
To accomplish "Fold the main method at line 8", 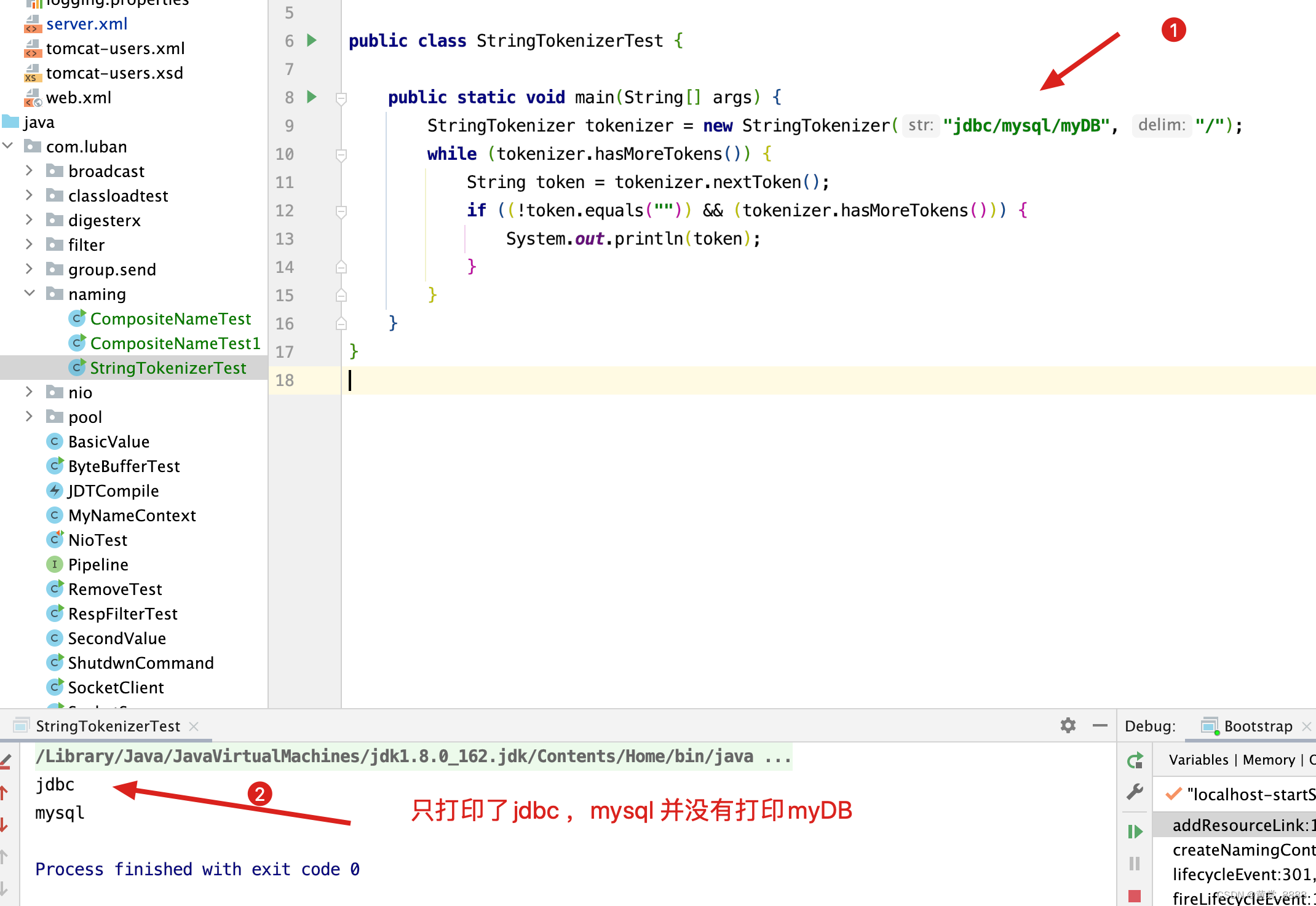I will (x=341, y=98).
